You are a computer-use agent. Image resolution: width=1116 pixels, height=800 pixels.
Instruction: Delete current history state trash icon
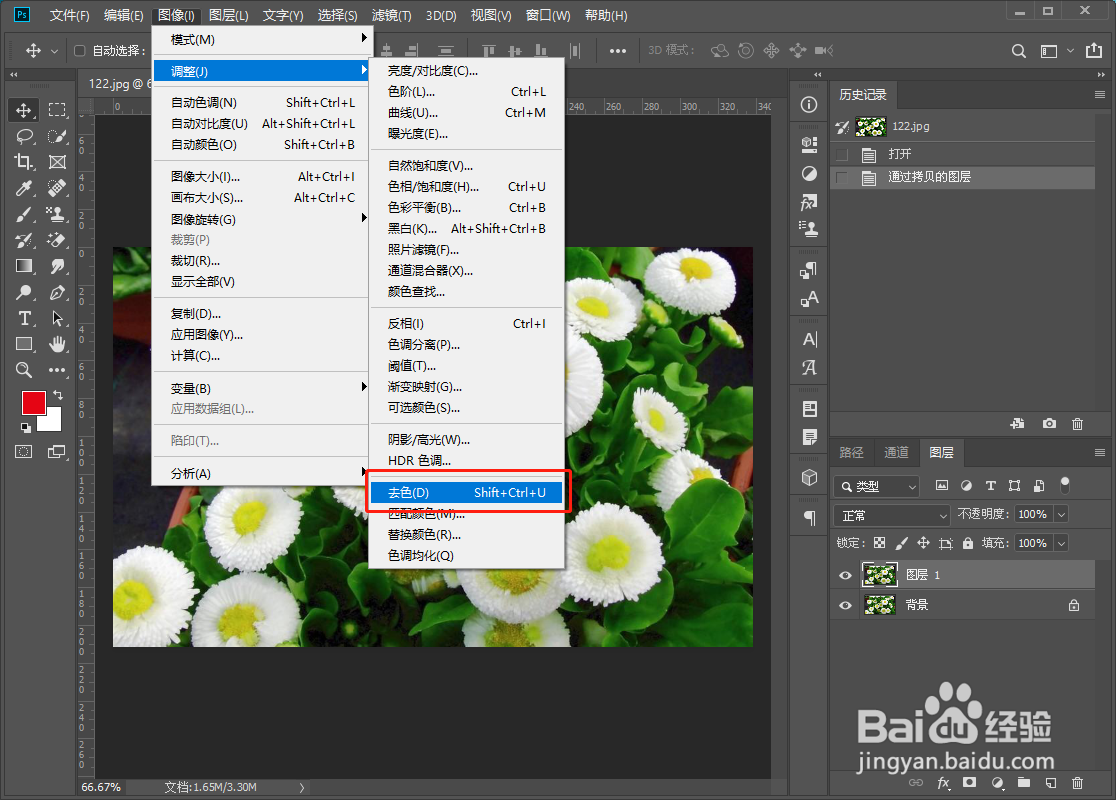point(1078,423)
